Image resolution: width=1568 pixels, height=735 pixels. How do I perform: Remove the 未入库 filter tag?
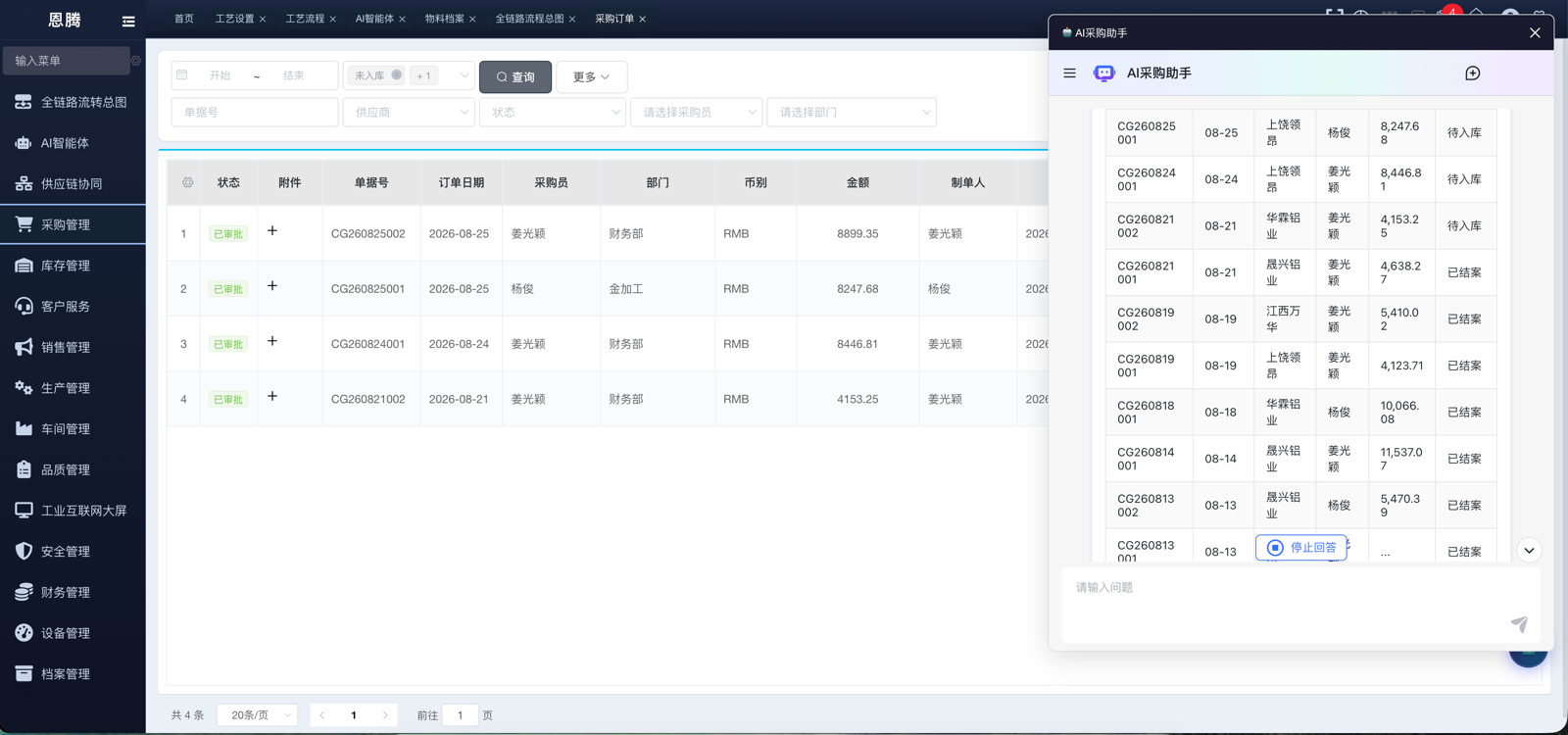397,75
